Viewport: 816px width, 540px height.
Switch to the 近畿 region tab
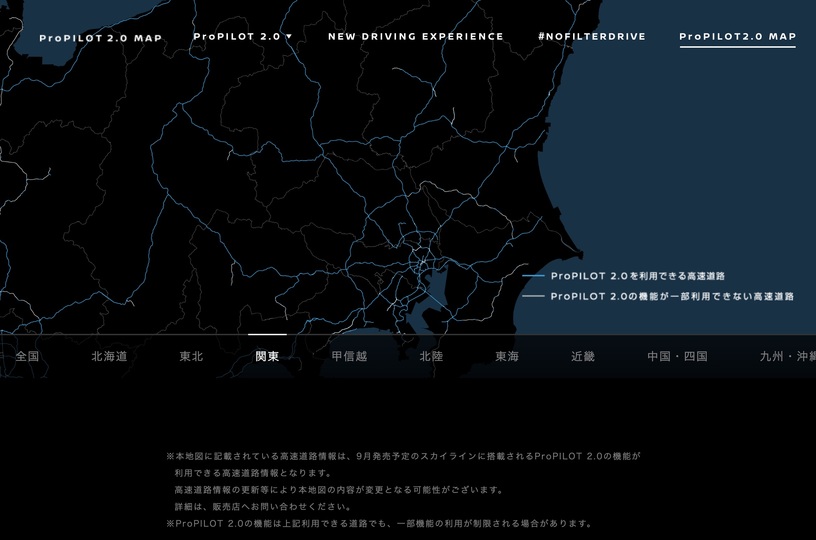click(583, 356)
